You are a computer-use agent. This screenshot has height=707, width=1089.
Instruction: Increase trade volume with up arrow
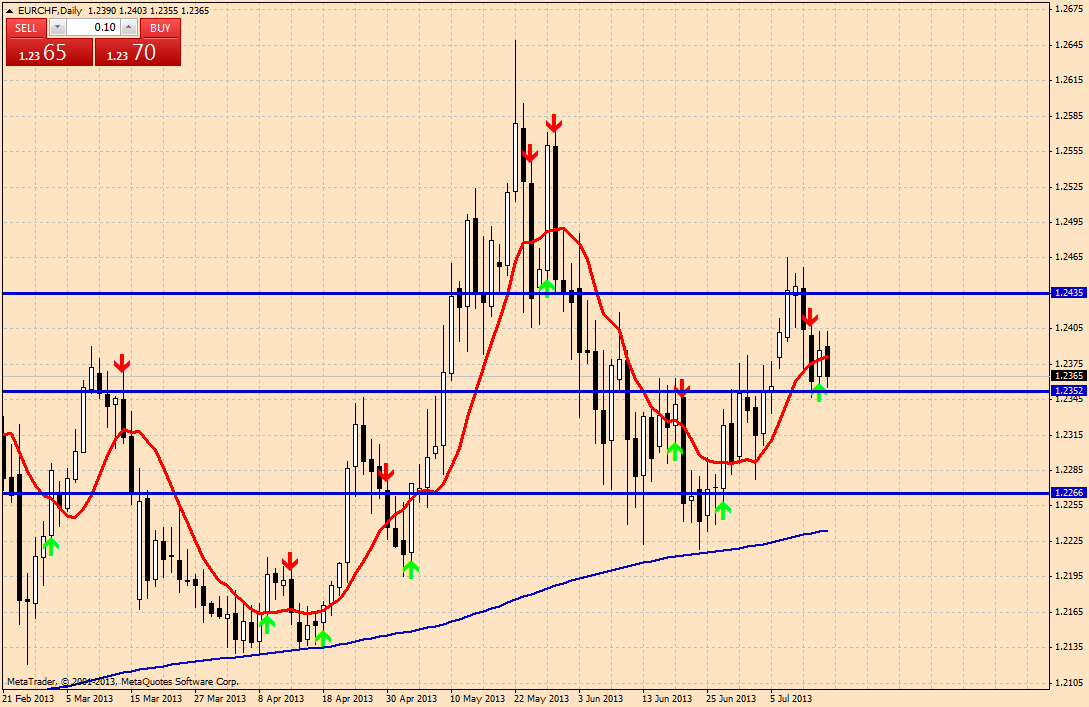(x=129, y=27)
